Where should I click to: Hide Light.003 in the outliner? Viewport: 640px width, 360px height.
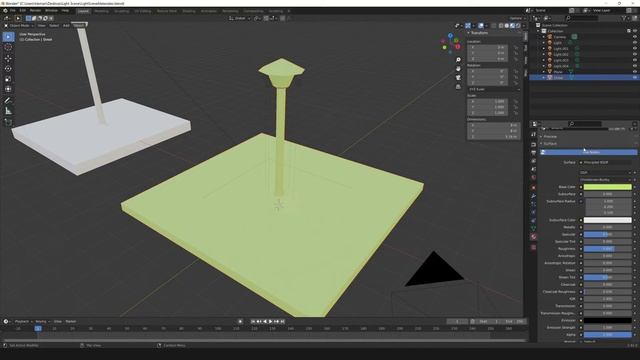pyautogui.click(x=634, y=60)
